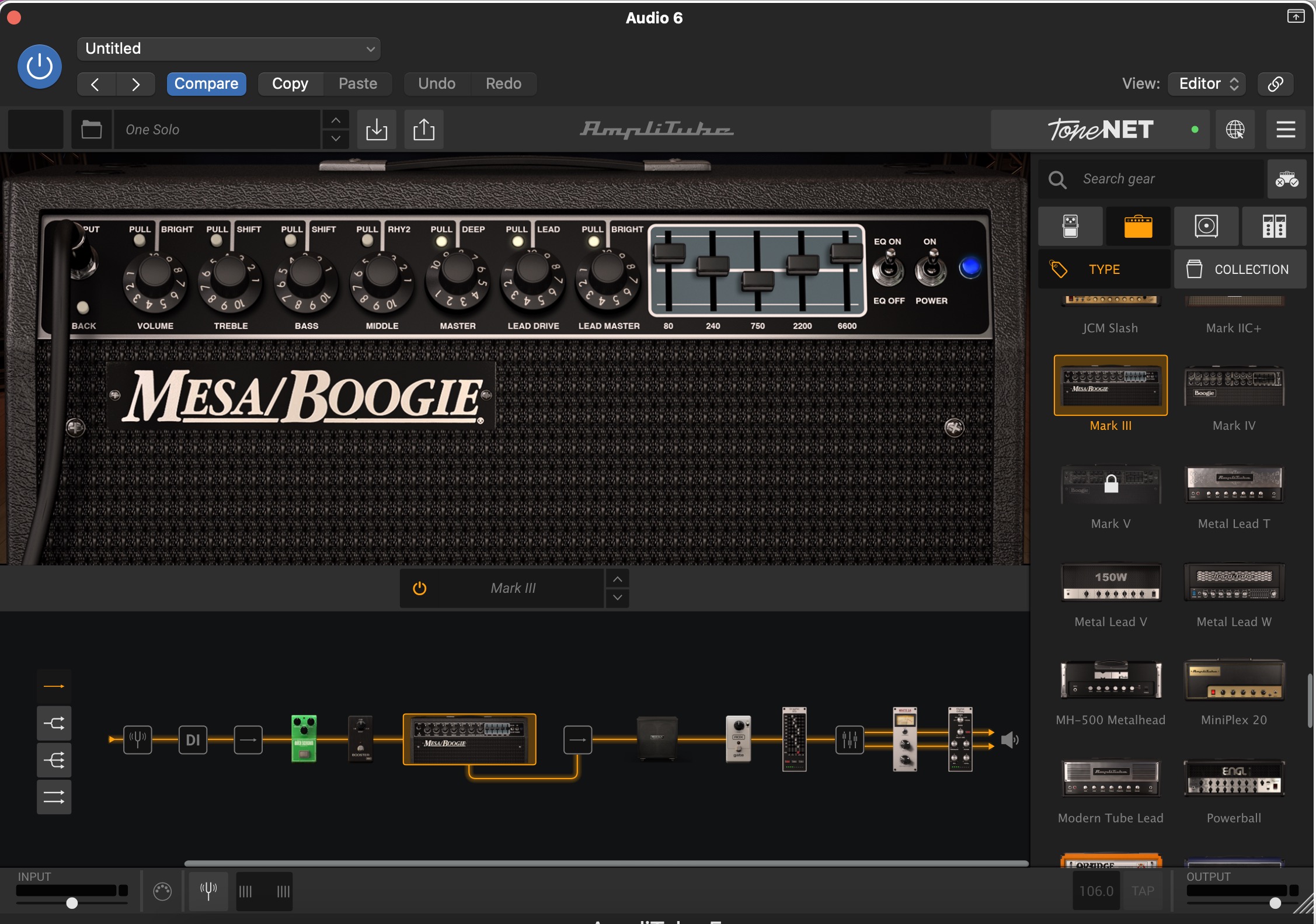Select the parallel dual routing icon

pyautogui.click(x=54, y=797)
